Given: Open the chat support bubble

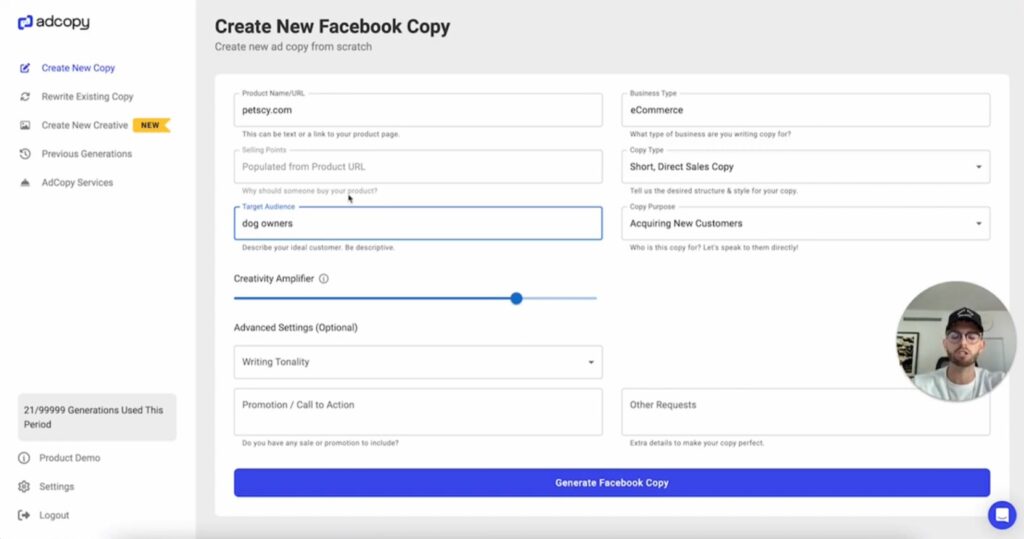Looking at the screenshot, I should coord(1002,515).
